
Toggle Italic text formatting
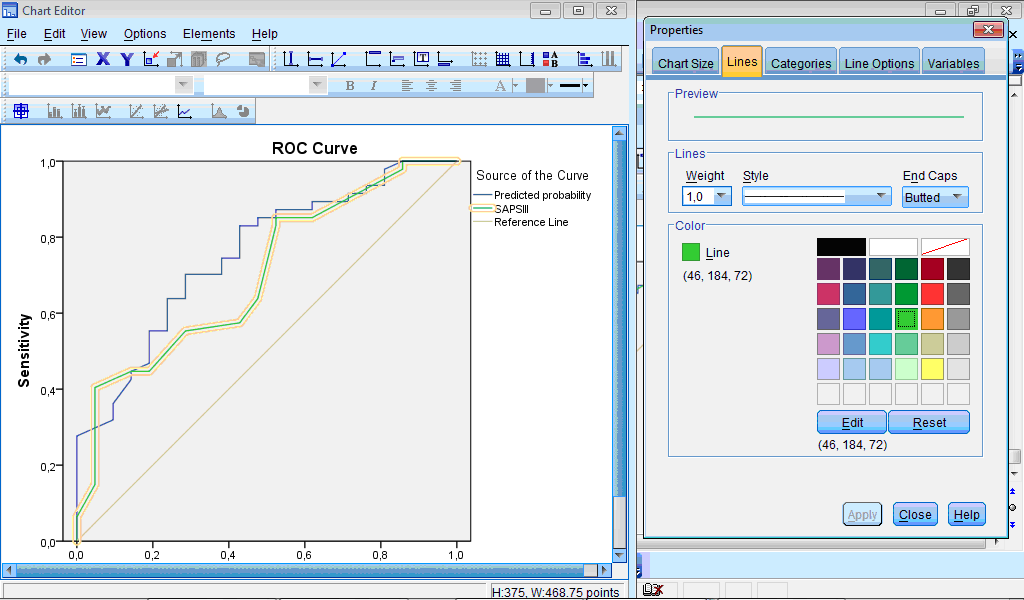click(x=374, y=86)
